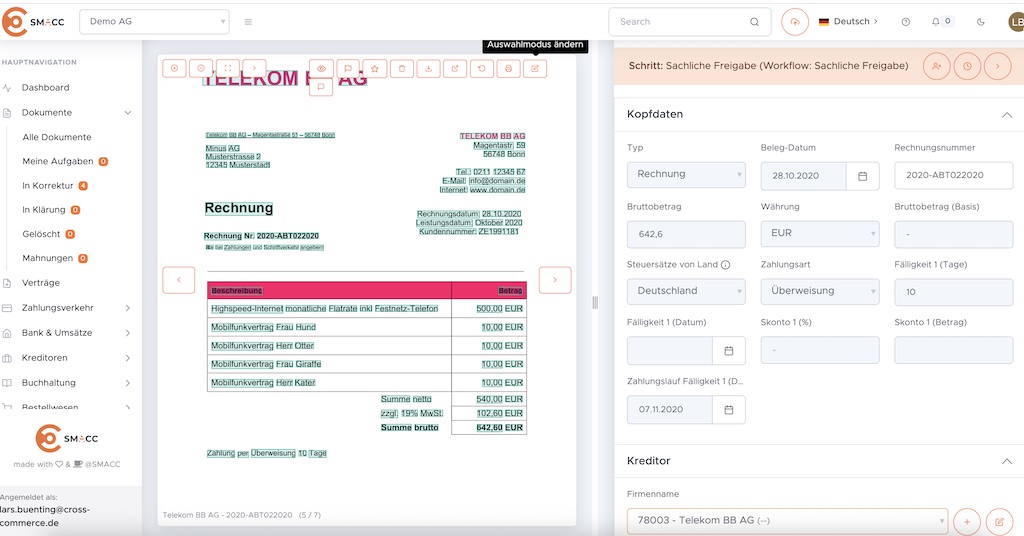Viewport: 1024px width, 536px height.
Task: Click the trash delete icon above document
Action: (402, 68)
